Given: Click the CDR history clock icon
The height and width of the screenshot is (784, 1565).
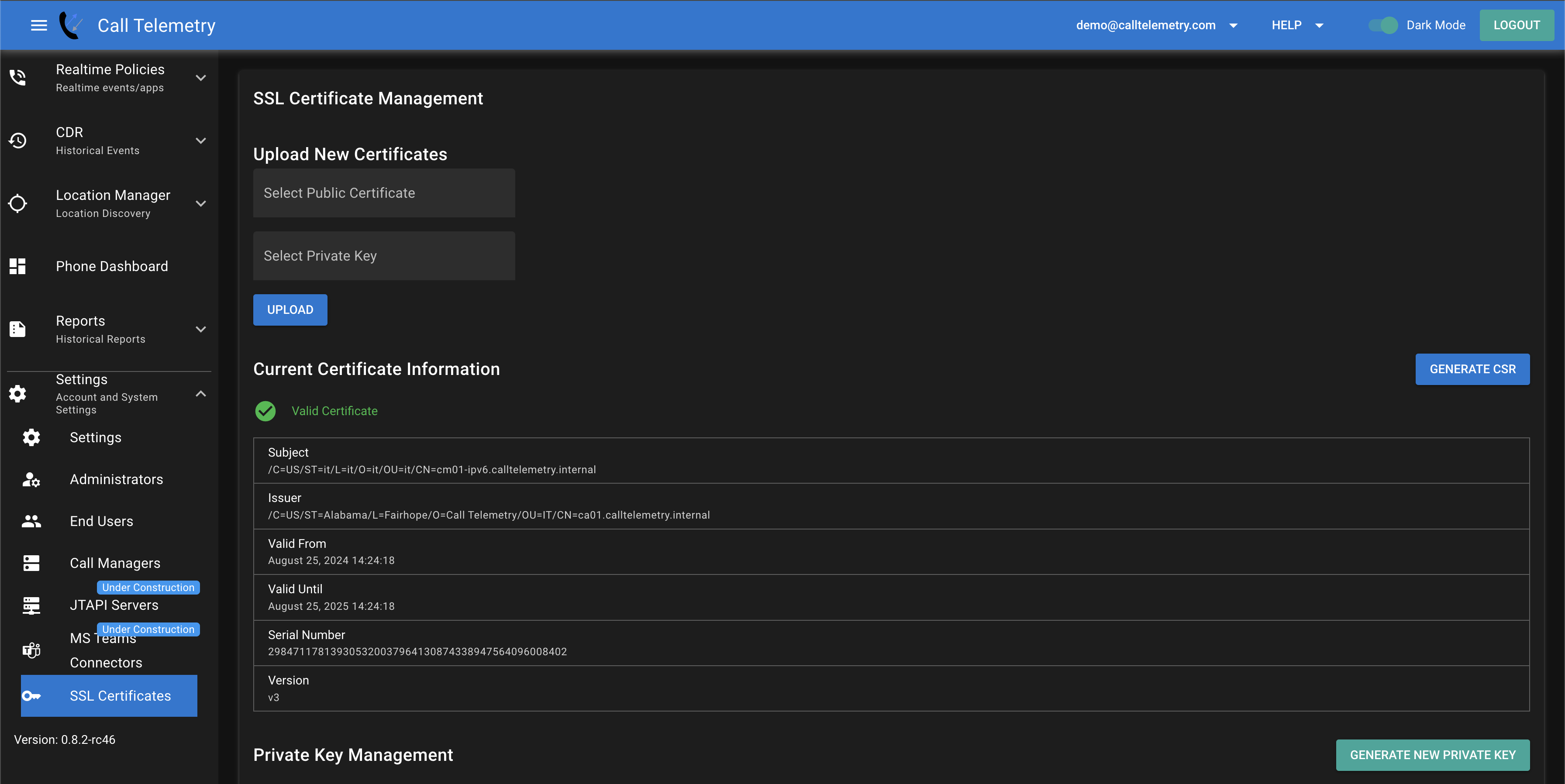Looking at the screenshot, I should click(x=17, y=140).
